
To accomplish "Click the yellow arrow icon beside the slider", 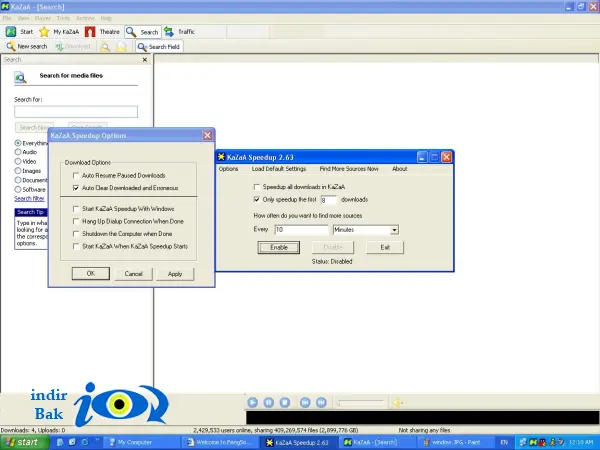I will (398, 403).
